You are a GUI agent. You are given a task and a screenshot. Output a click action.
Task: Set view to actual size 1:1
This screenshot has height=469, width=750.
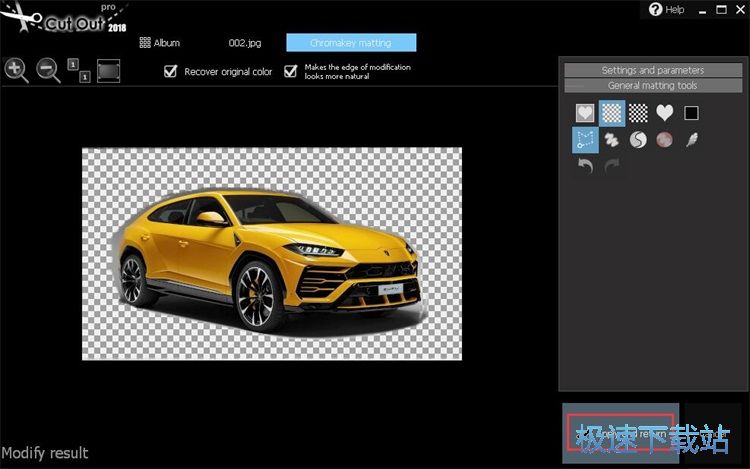[79, 70]
